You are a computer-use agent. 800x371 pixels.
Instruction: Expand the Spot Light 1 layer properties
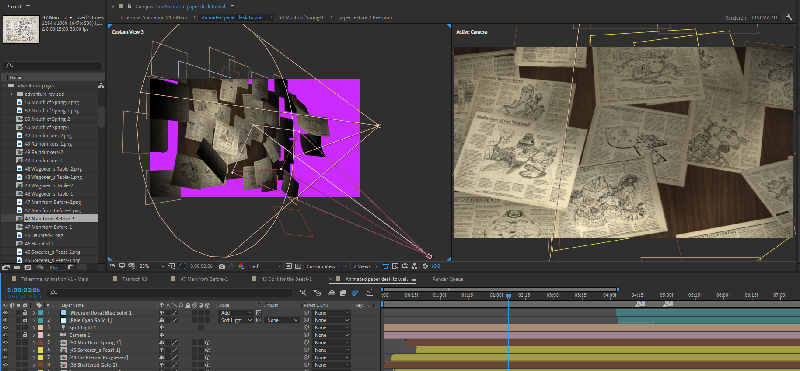coord(34,327)
